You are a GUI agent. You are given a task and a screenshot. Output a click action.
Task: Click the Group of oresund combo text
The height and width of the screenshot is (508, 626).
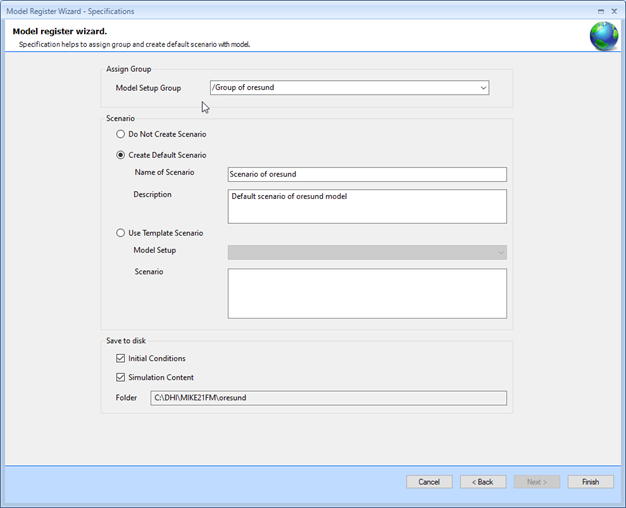(x=243, y=87)
